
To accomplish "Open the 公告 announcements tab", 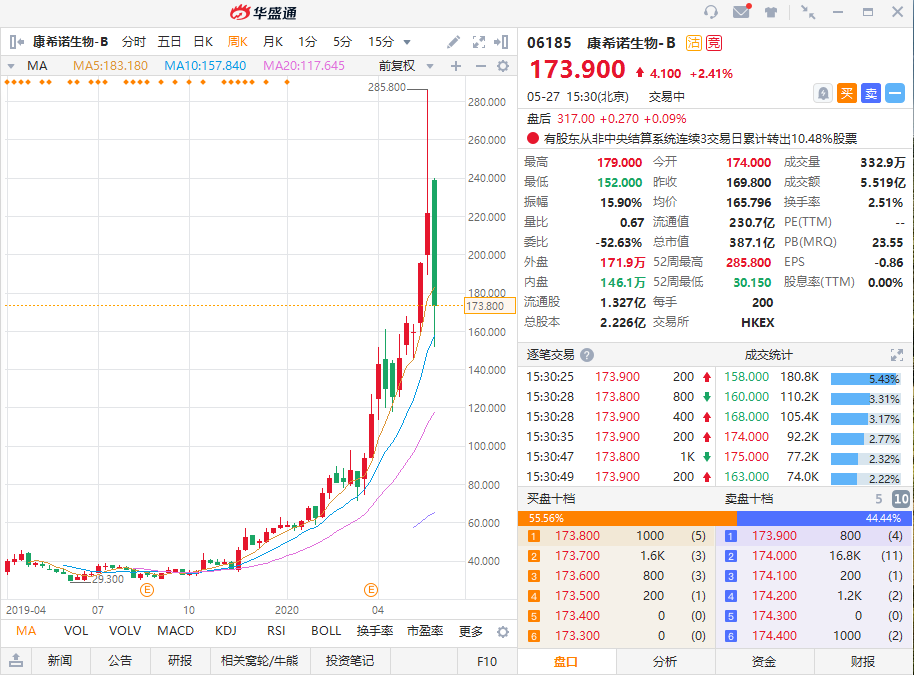I will (x=120, y=660).
